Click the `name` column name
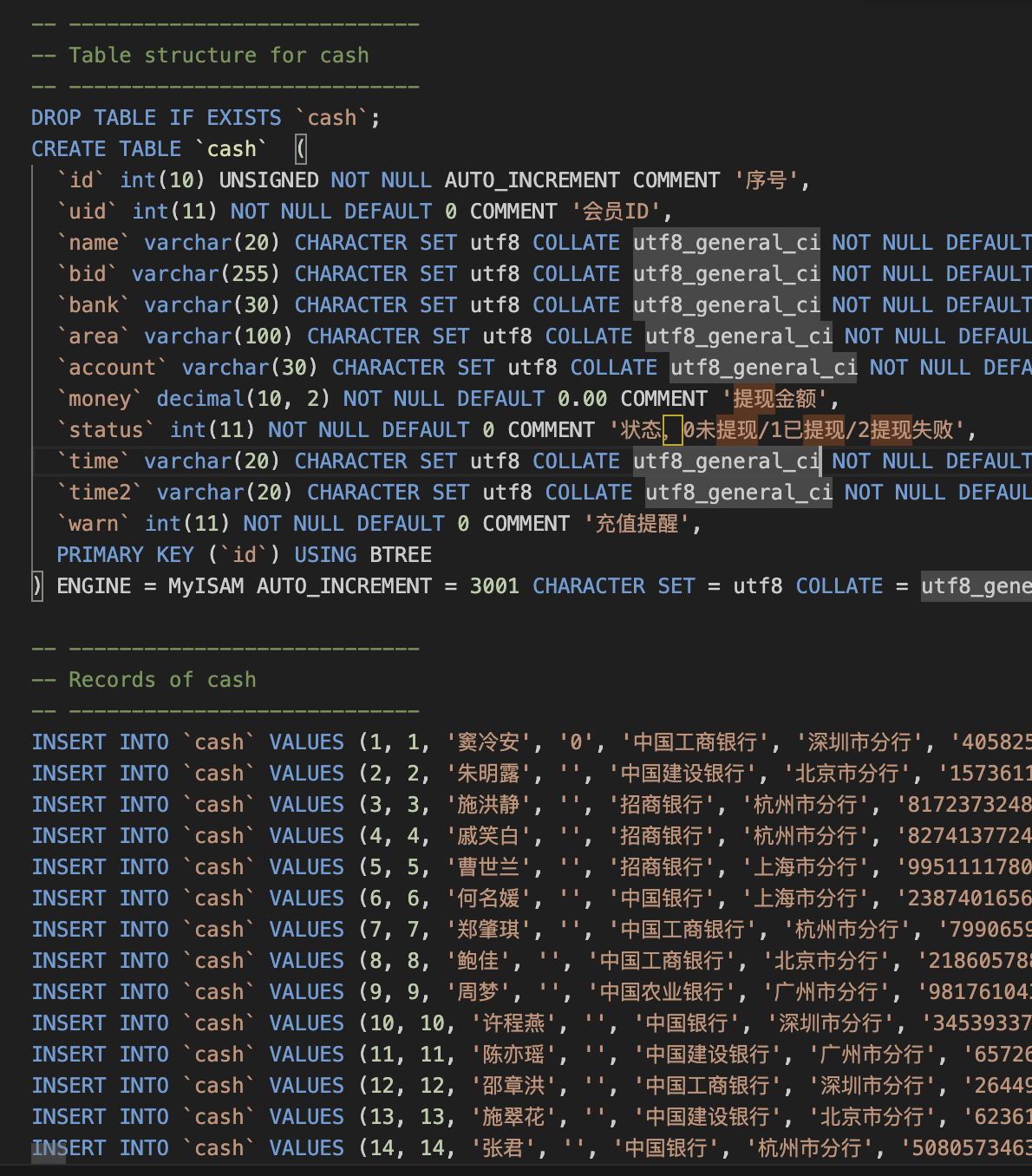 pos(94,243)
